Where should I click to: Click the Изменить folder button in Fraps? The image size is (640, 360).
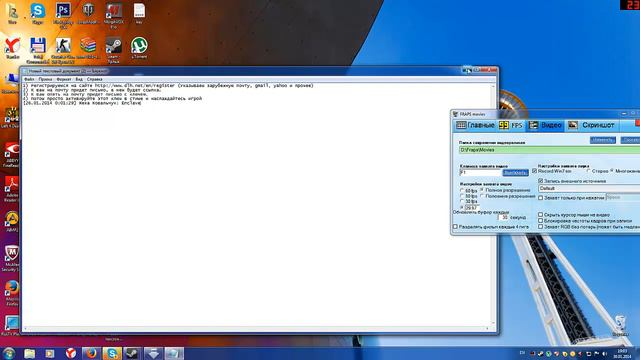(602, 140)
